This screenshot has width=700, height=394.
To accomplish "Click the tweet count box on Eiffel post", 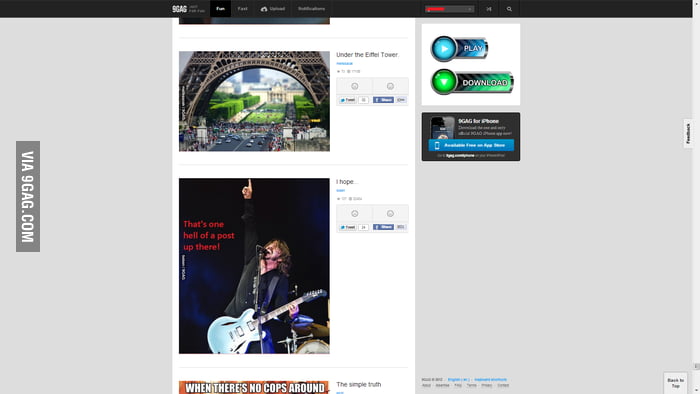I will (x=363, y=100).
